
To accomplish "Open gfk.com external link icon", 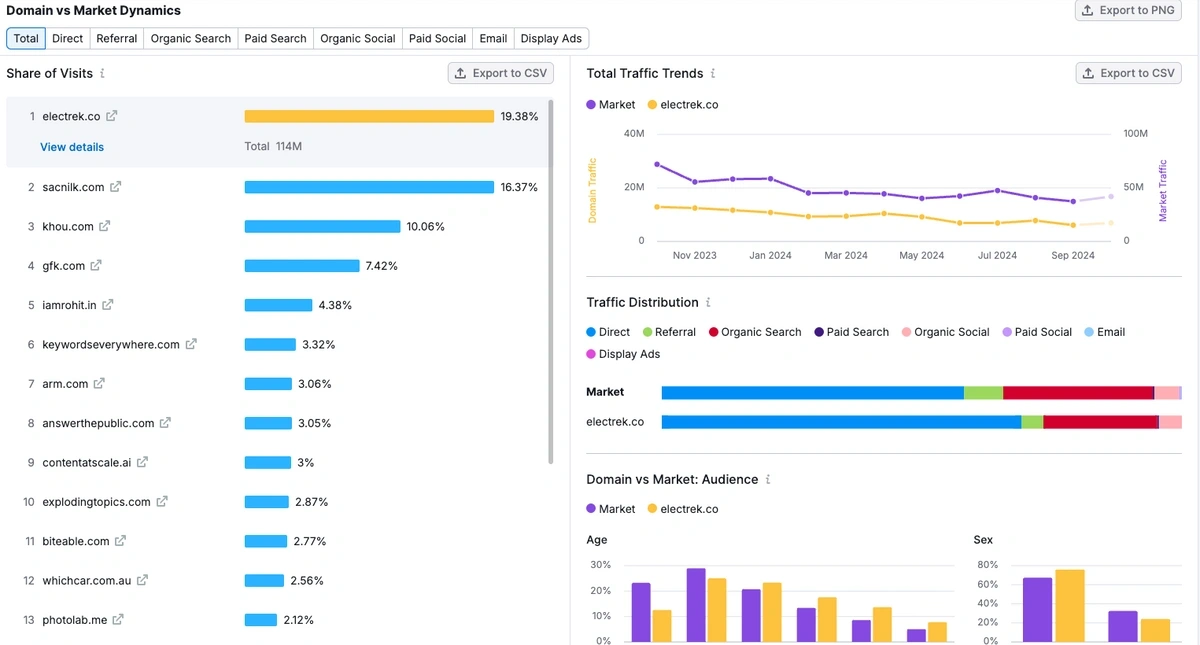I will (x=96, y=266).
